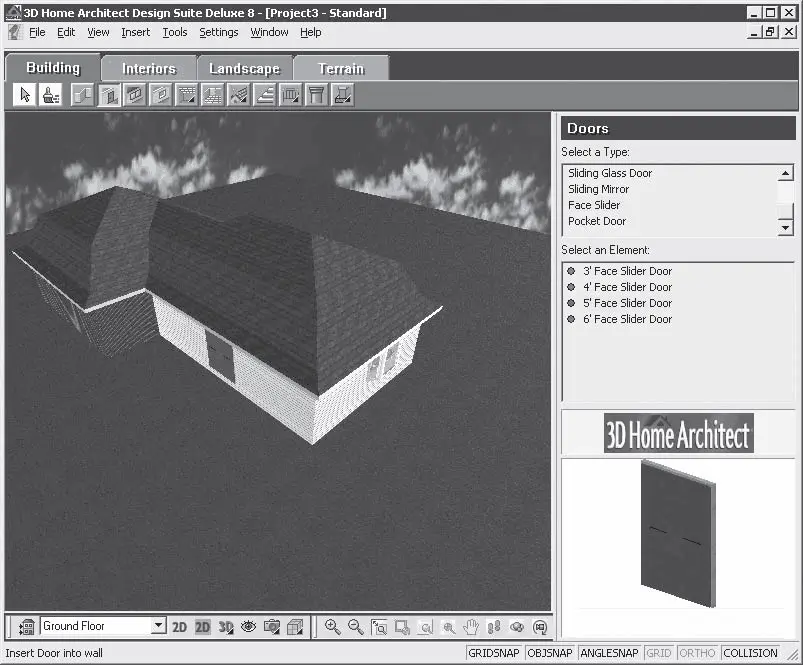Activate the pan hand tool
This screenshot has width=803, height=665.
coord(471,627)
